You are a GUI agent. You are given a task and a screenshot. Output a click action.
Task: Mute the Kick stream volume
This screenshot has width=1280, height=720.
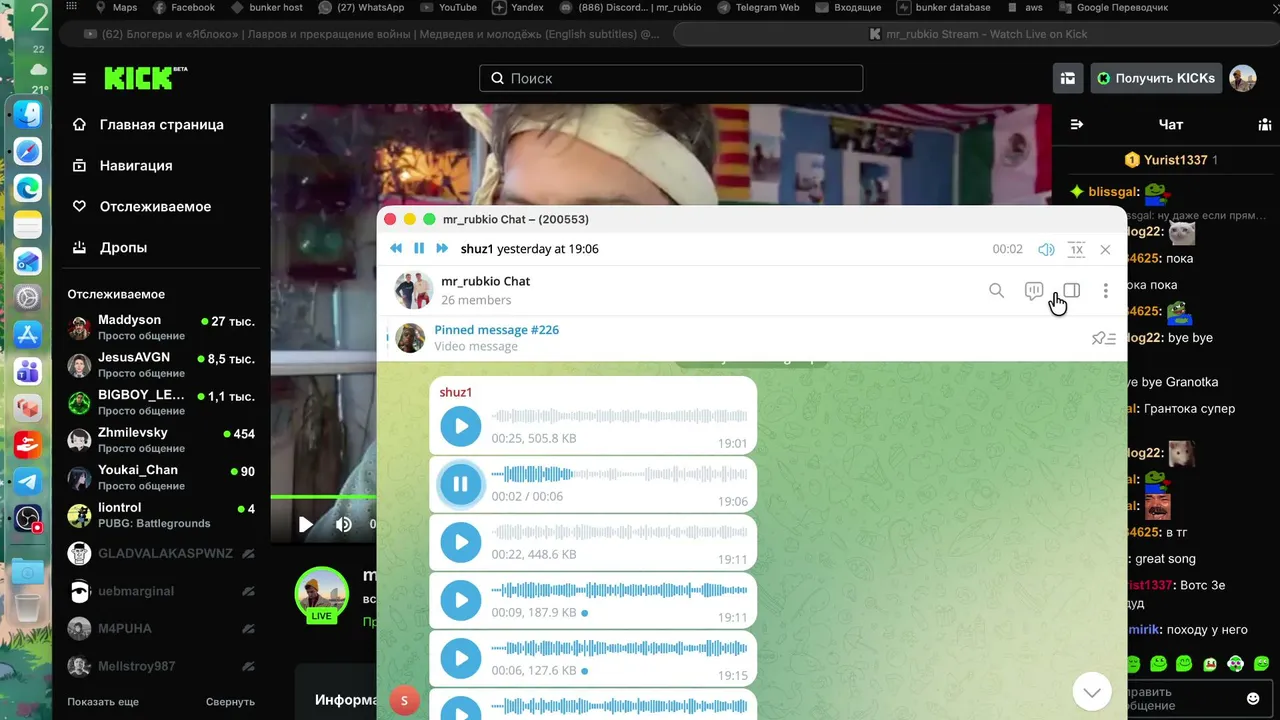(343, 524)
